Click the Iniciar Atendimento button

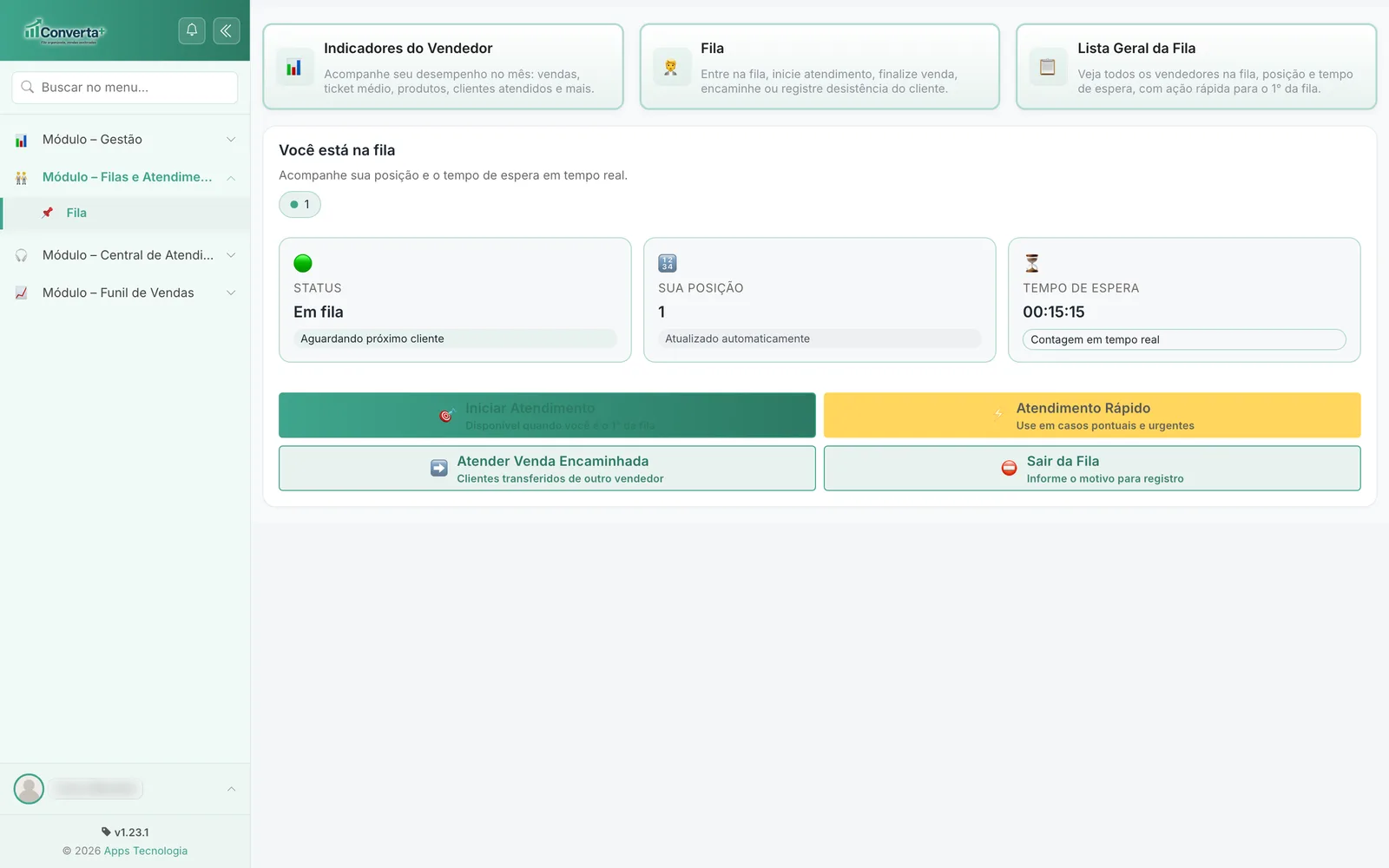[x=547, y=415]
